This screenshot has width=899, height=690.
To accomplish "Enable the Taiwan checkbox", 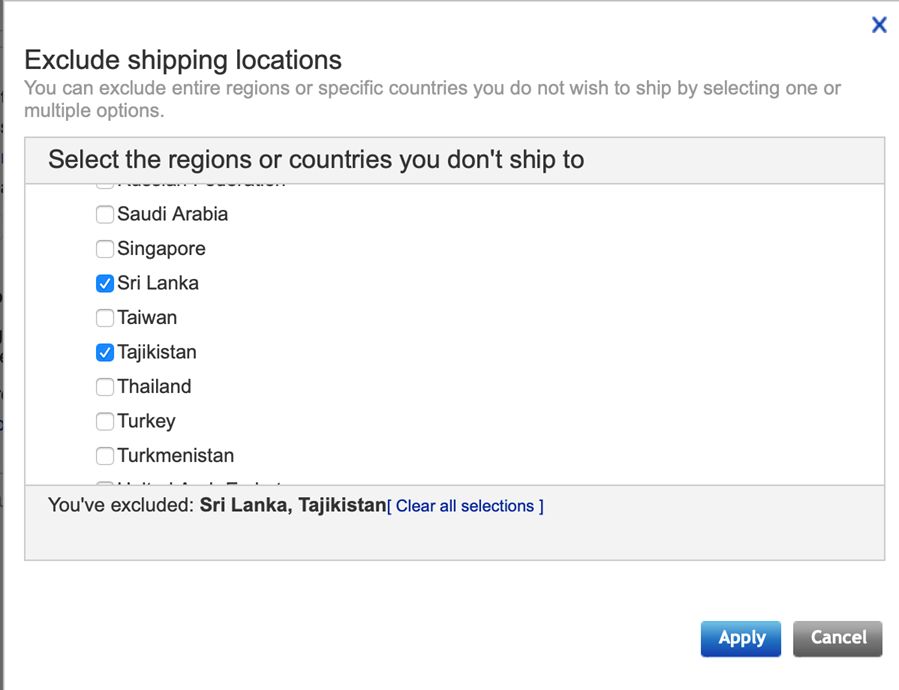I will tap(105, 318).
